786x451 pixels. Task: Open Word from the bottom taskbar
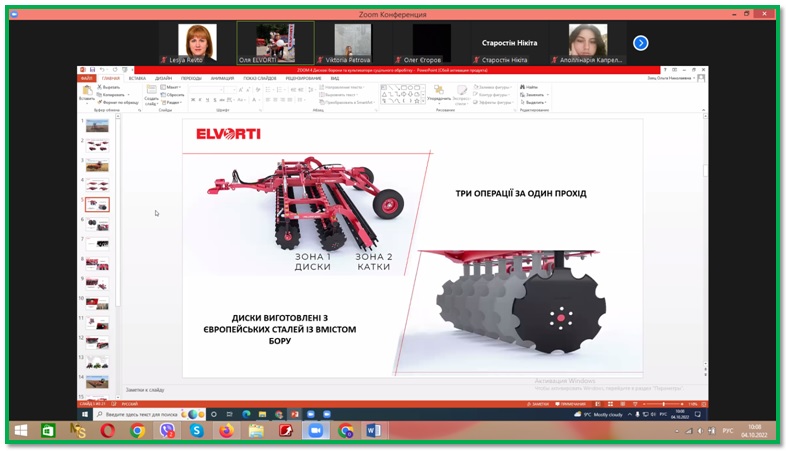tap(374, 431)
